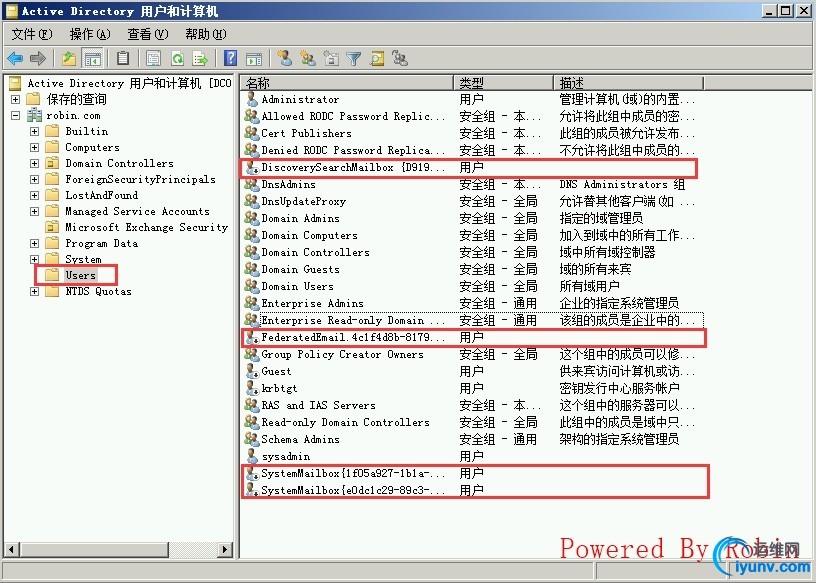Sort by the 描述 column header
The image size is (816, 583).
tap(629, 83)
